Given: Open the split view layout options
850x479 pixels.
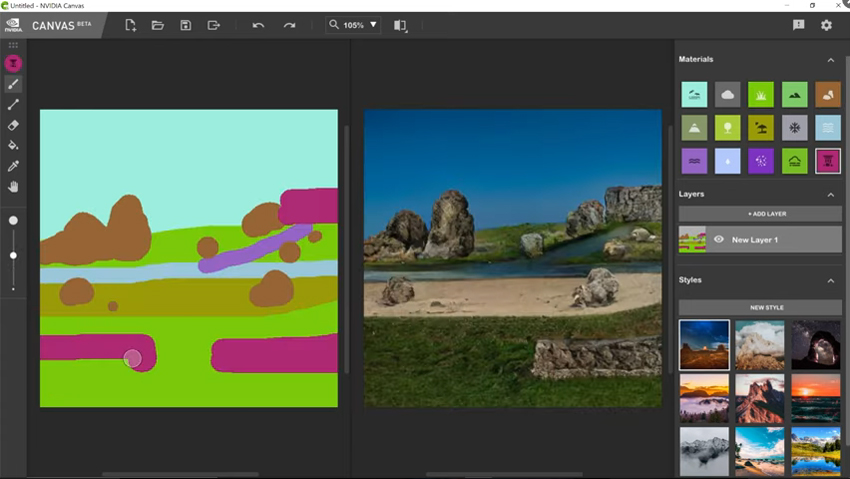Looking at the screenshot, I should point(401,25).
